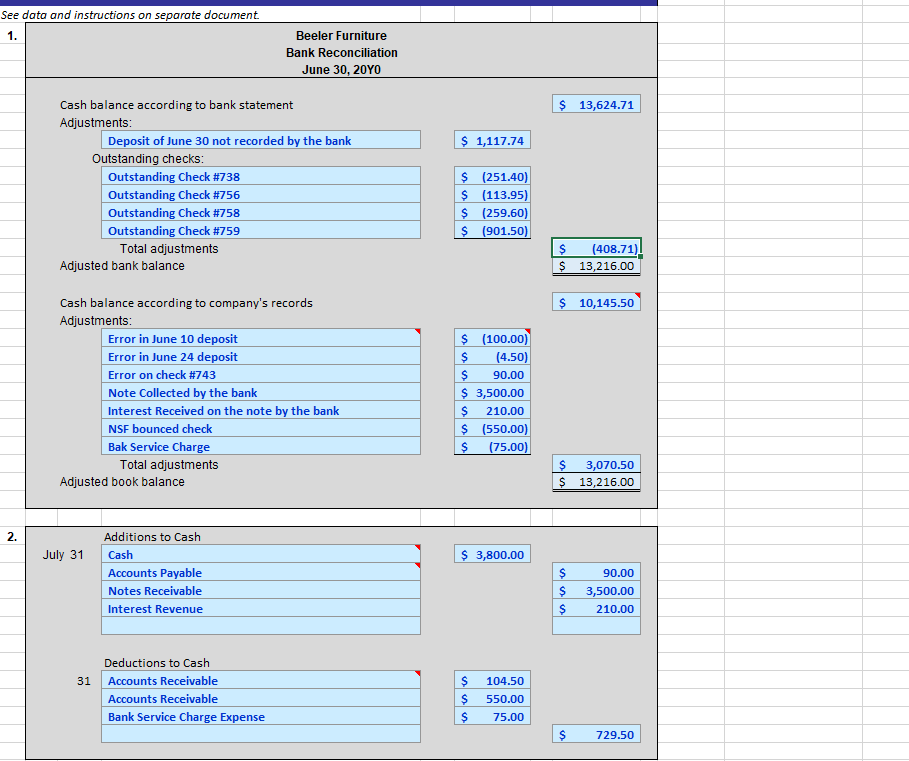Click the Outstanding Check #738 cell

[260, 176]
